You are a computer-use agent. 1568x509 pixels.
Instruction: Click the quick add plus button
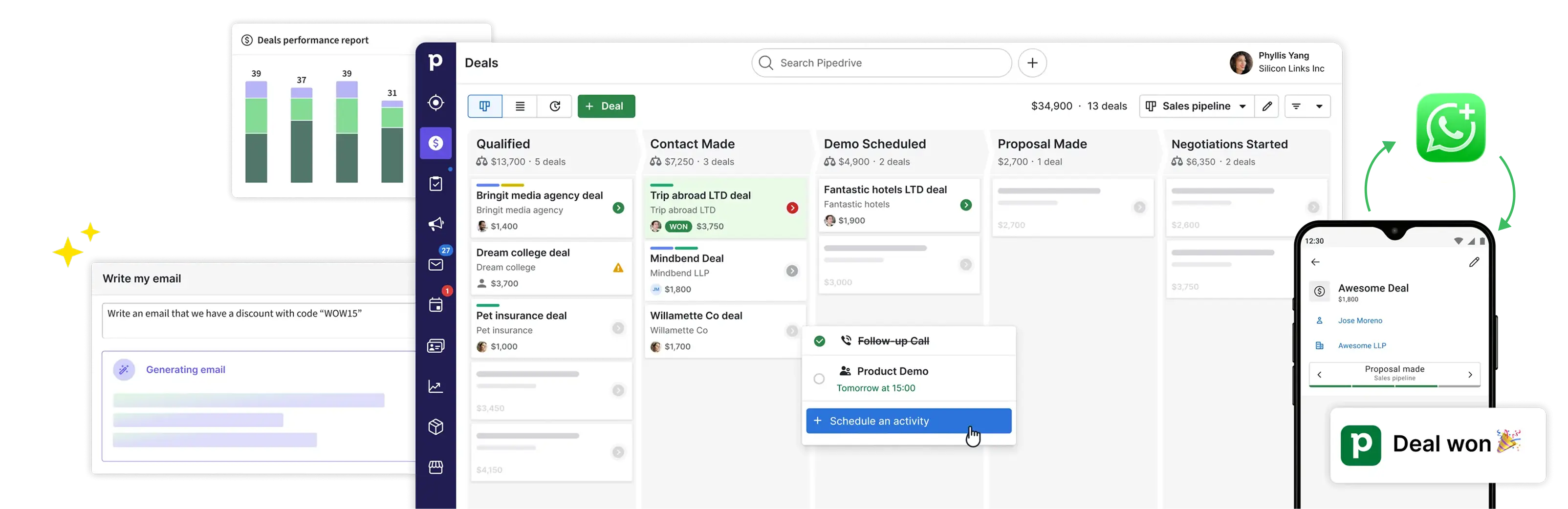(x=1032, y=63)
